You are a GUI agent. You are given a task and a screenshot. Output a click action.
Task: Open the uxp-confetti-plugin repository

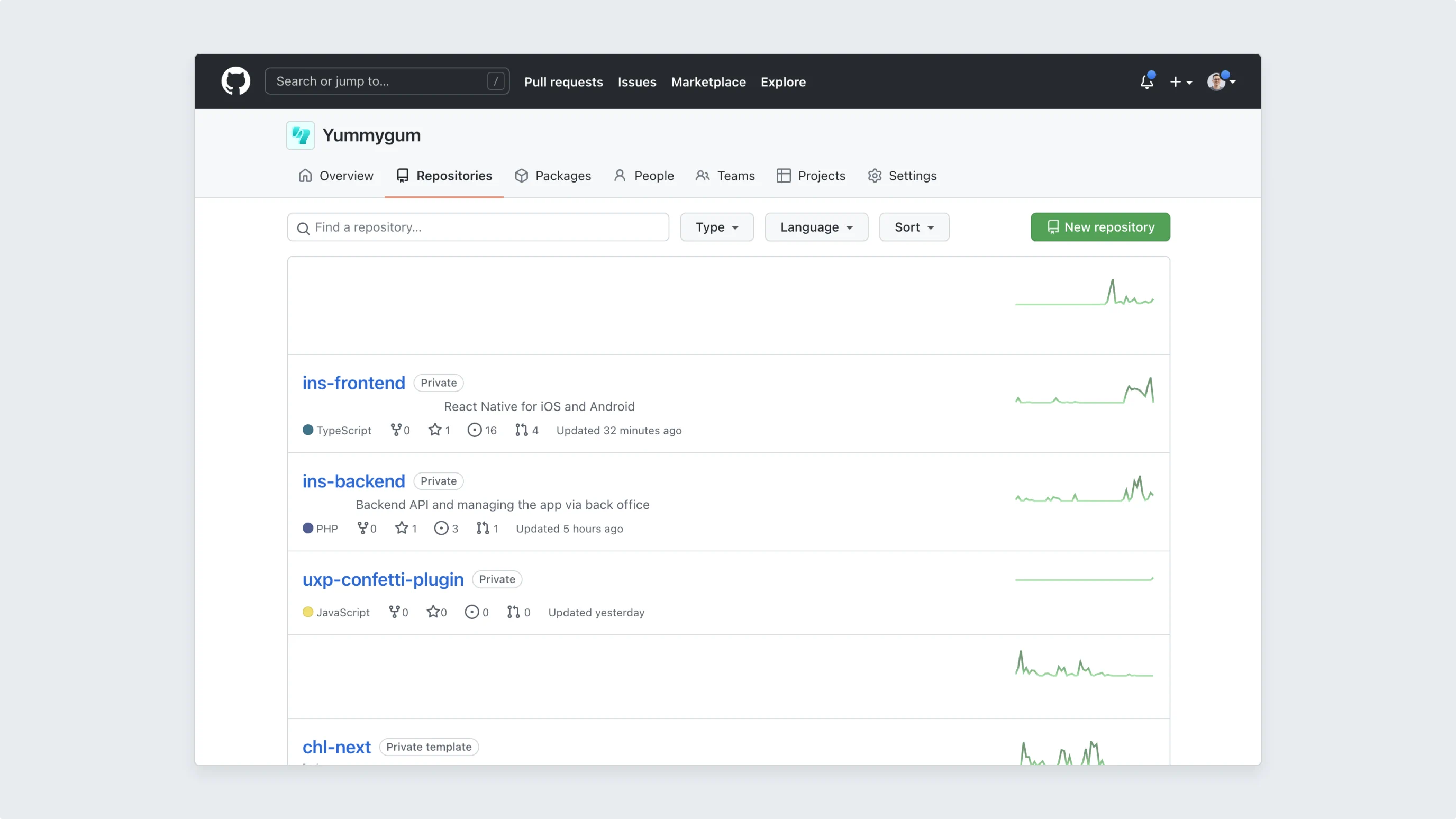(383, 579)
